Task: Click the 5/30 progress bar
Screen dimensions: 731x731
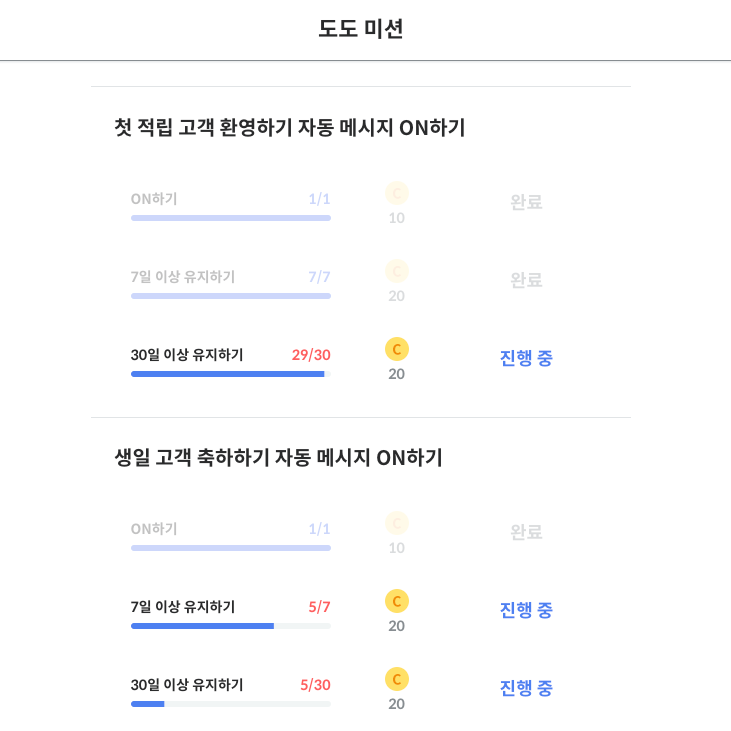Action: tap(231, 704)
